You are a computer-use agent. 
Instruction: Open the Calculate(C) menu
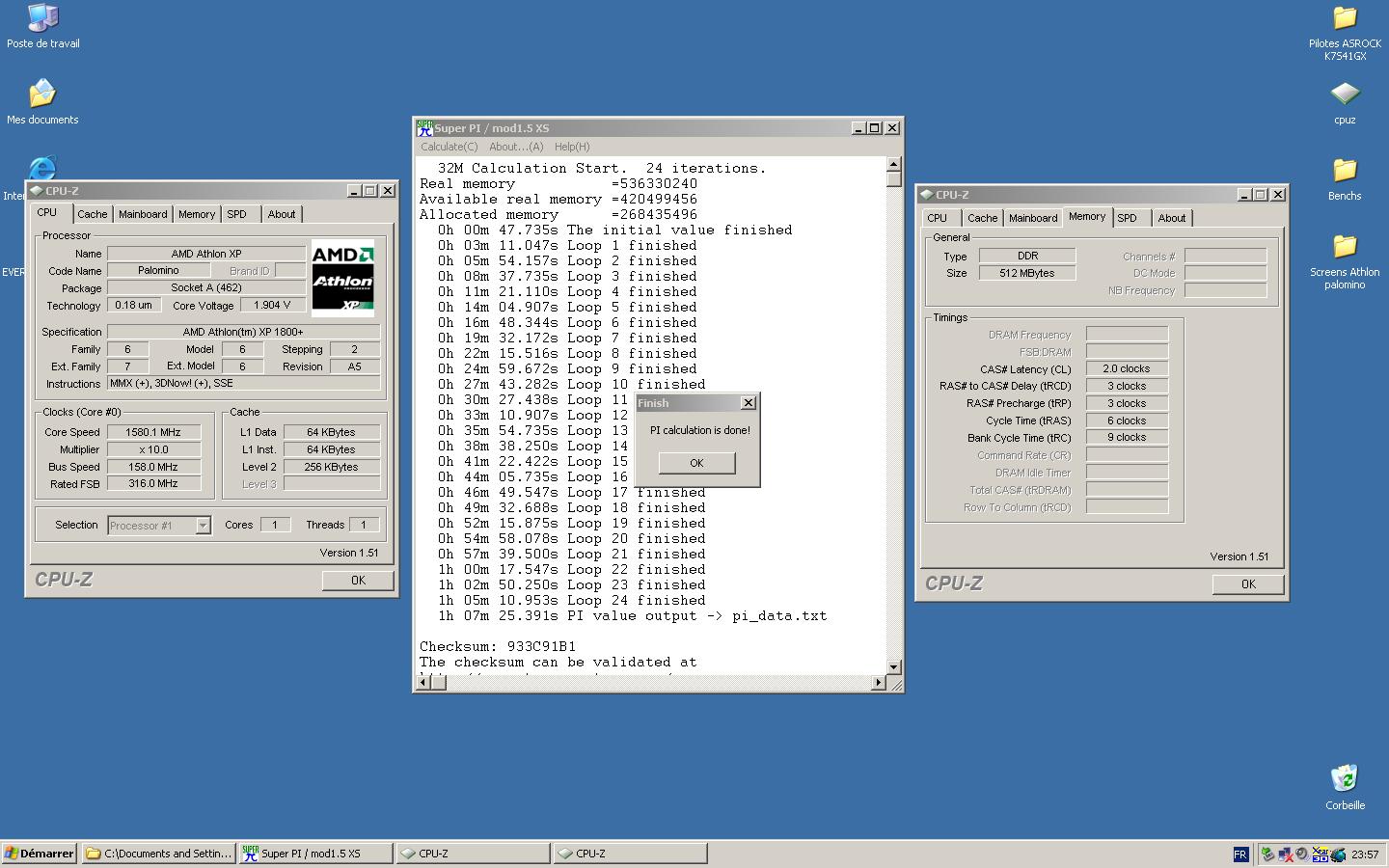tap(449, 147)
